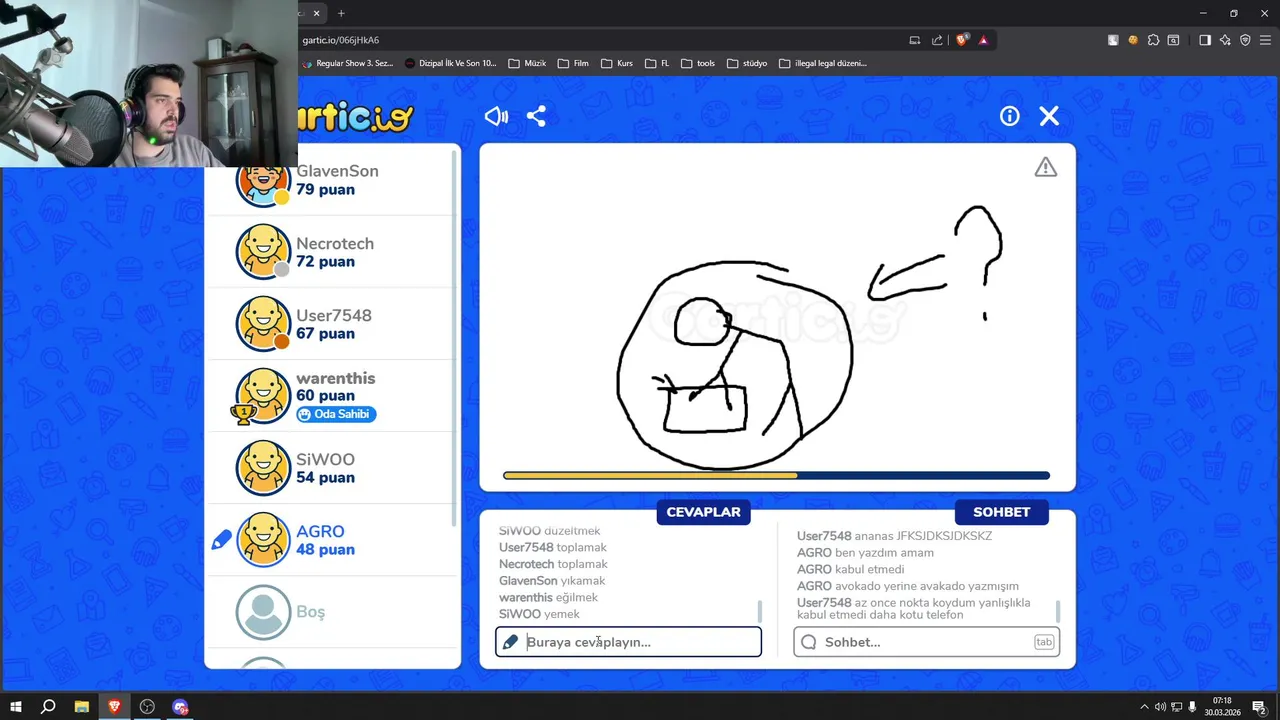
Task: Click the Gartic.io logo
Action: 355,118
